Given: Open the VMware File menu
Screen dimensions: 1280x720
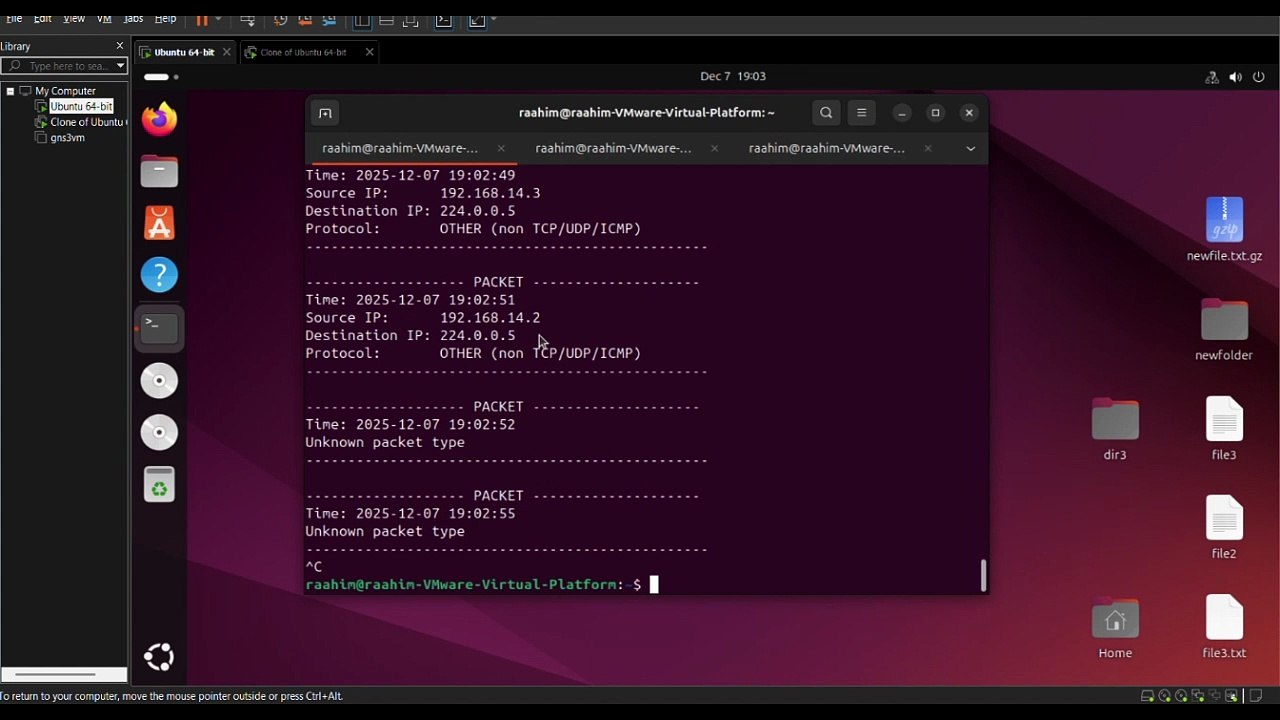Looking at the screenshot, I should tap(14, 19).
